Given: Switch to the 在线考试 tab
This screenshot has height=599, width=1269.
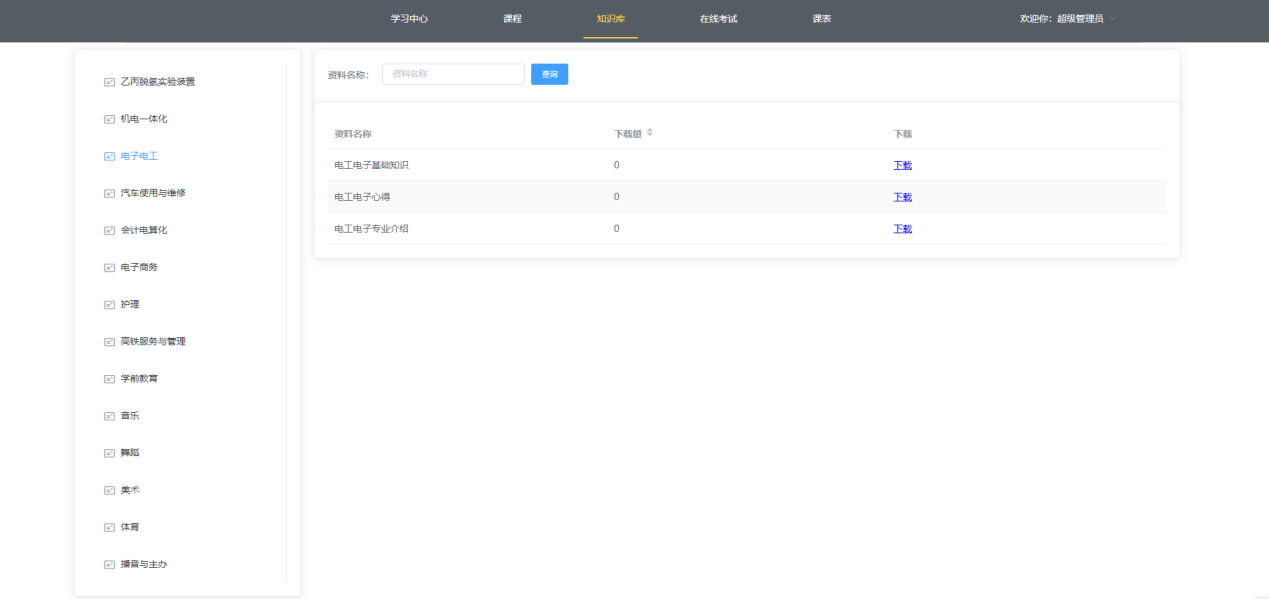Looking at the screenshot, I should coord(718,19).
